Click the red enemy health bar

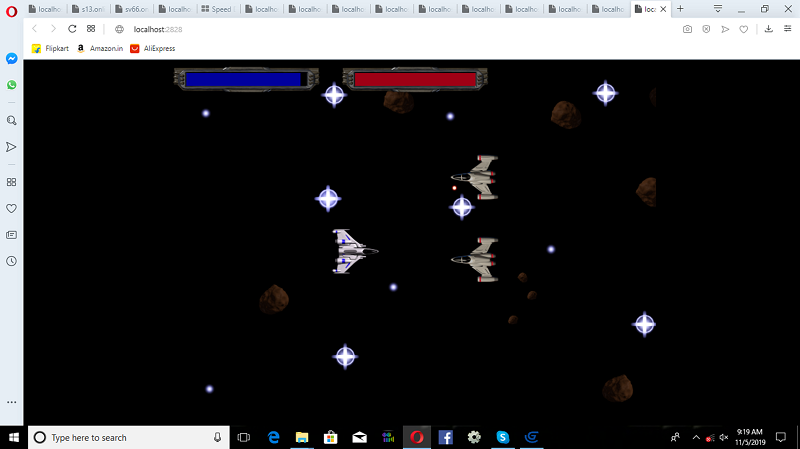pos(415,79)
